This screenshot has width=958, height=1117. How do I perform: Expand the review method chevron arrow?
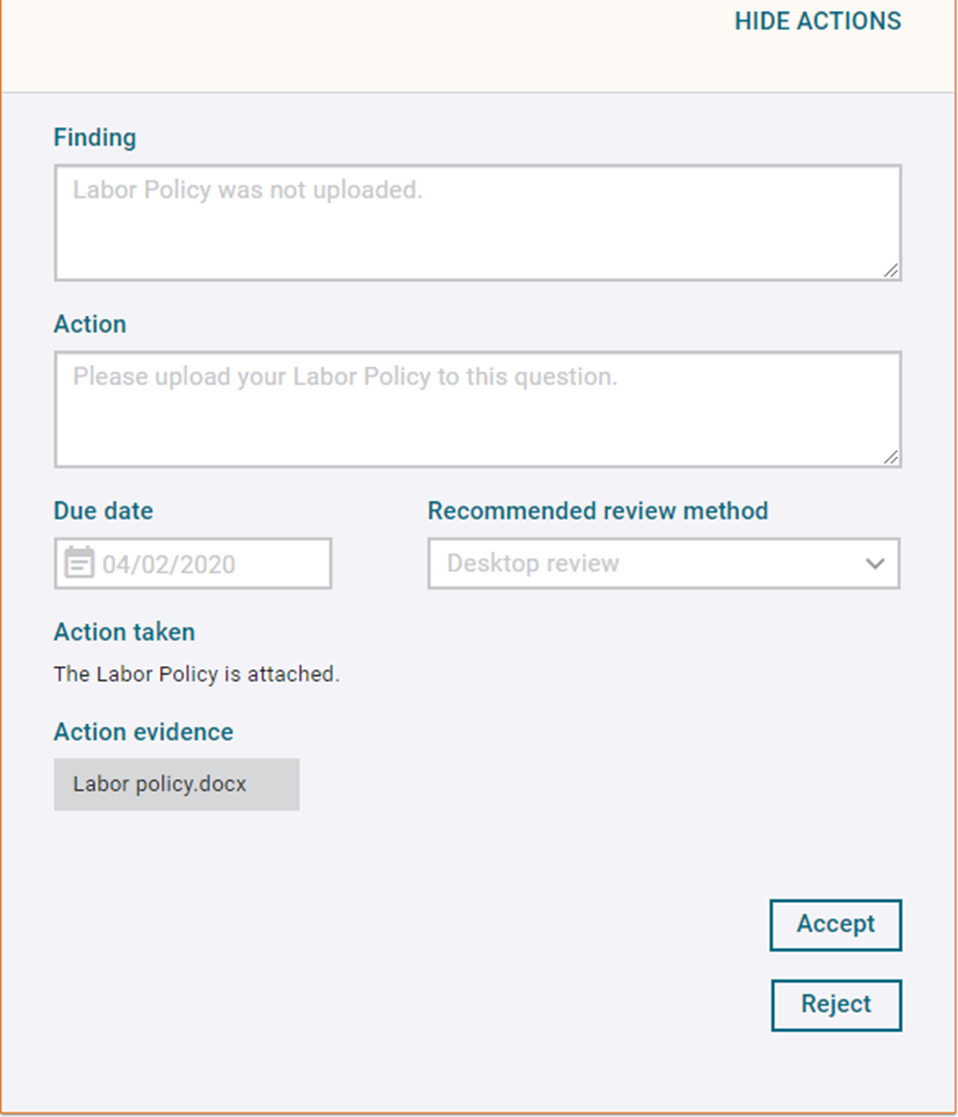coord(875,563)
